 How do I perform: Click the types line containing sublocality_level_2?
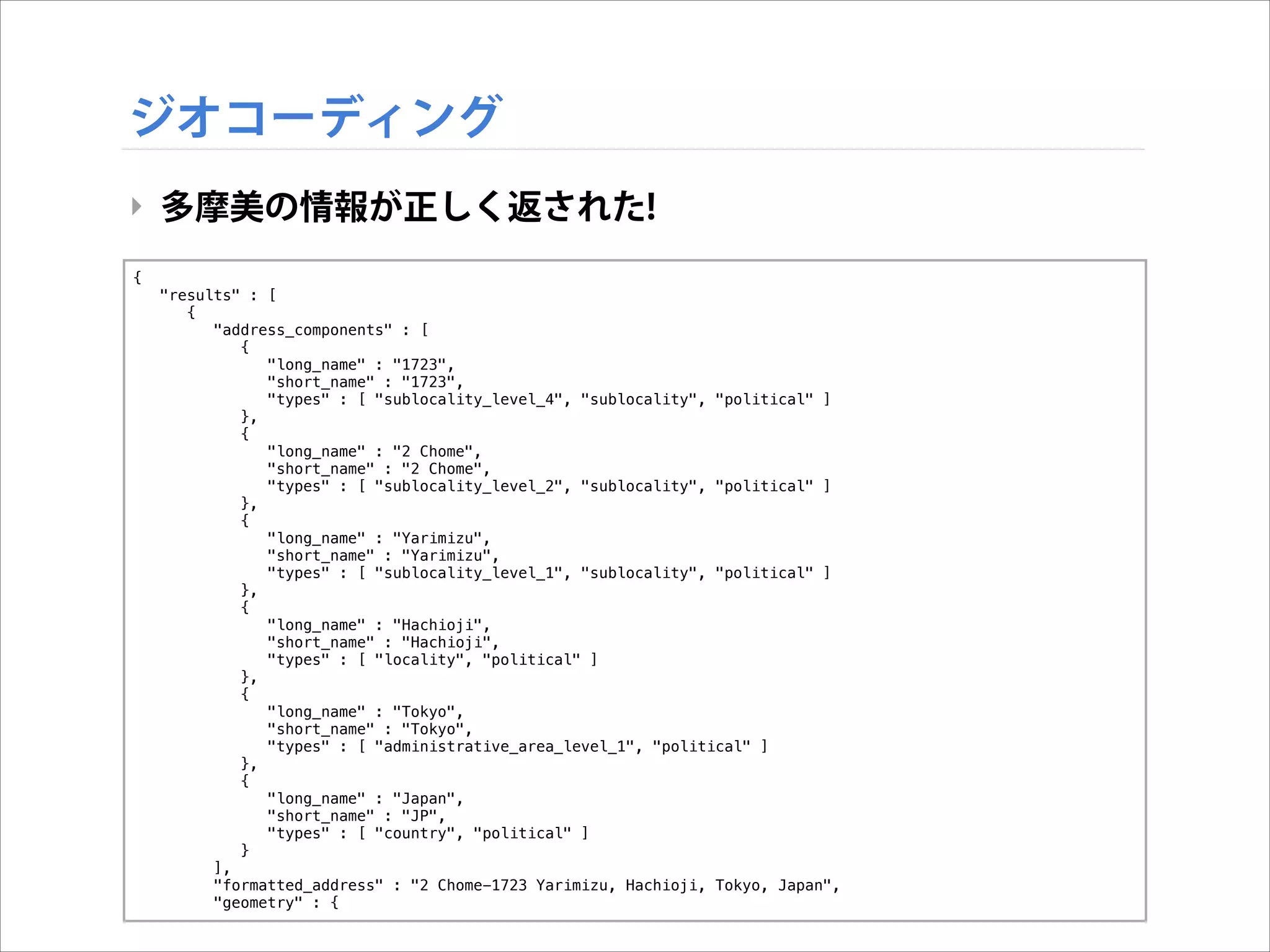[549, 486]
